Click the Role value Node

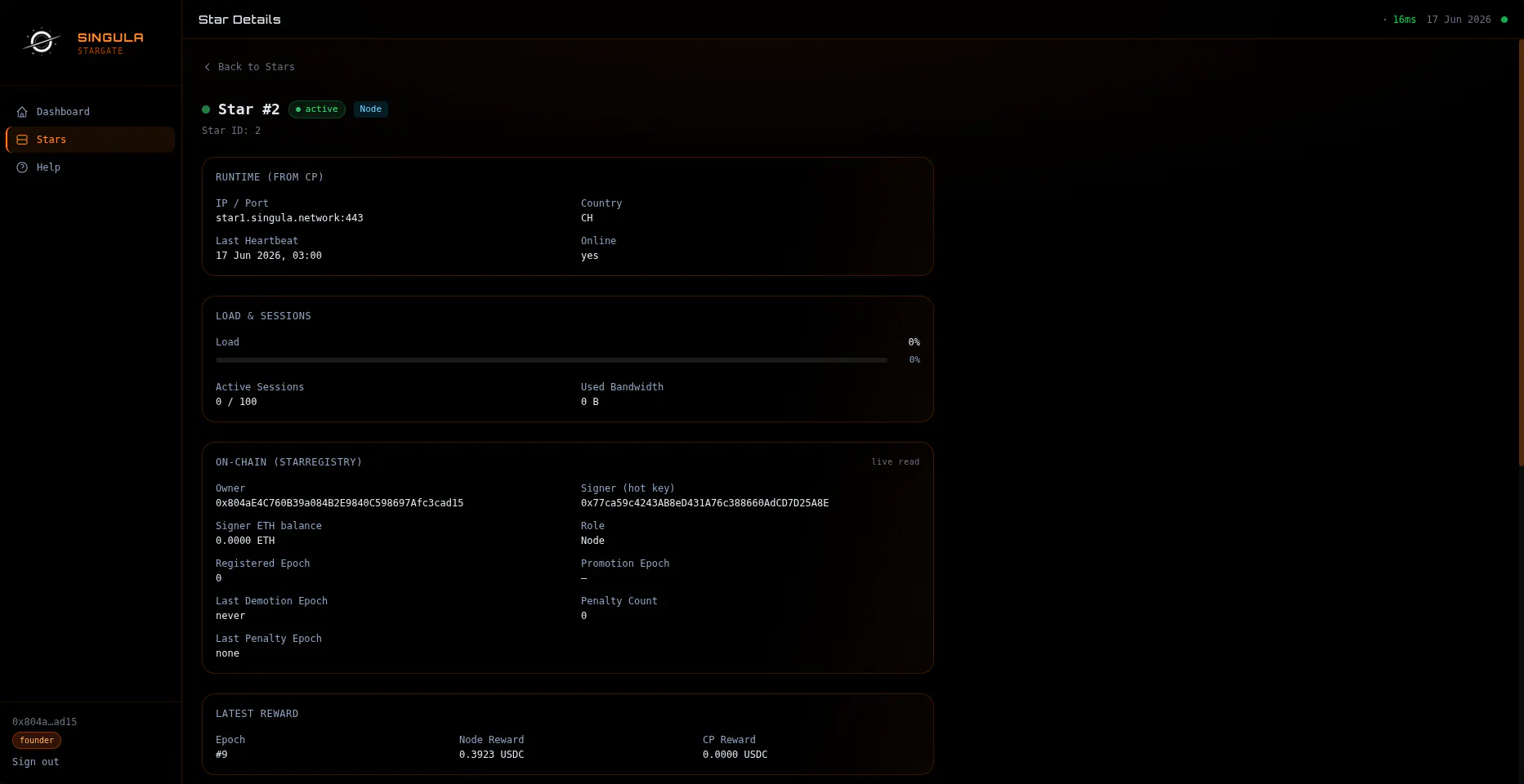coord(592,541)
